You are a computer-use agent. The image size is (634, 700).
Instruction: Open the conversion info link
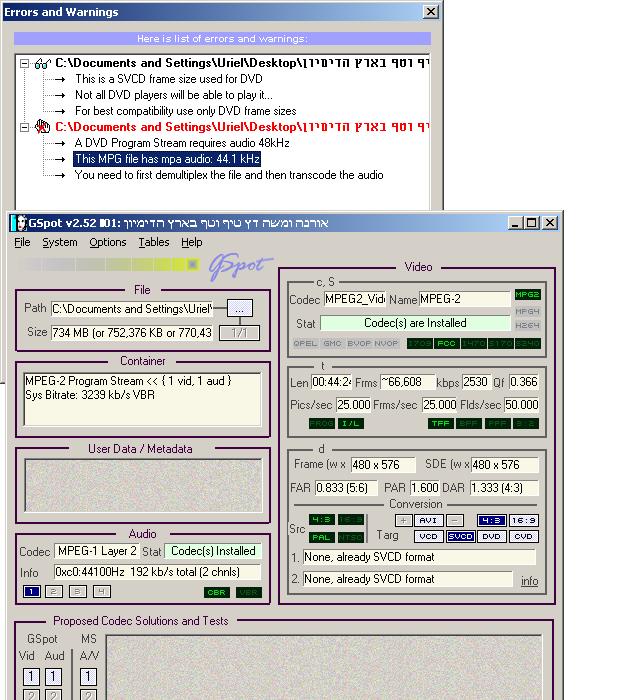pos(530,581)
